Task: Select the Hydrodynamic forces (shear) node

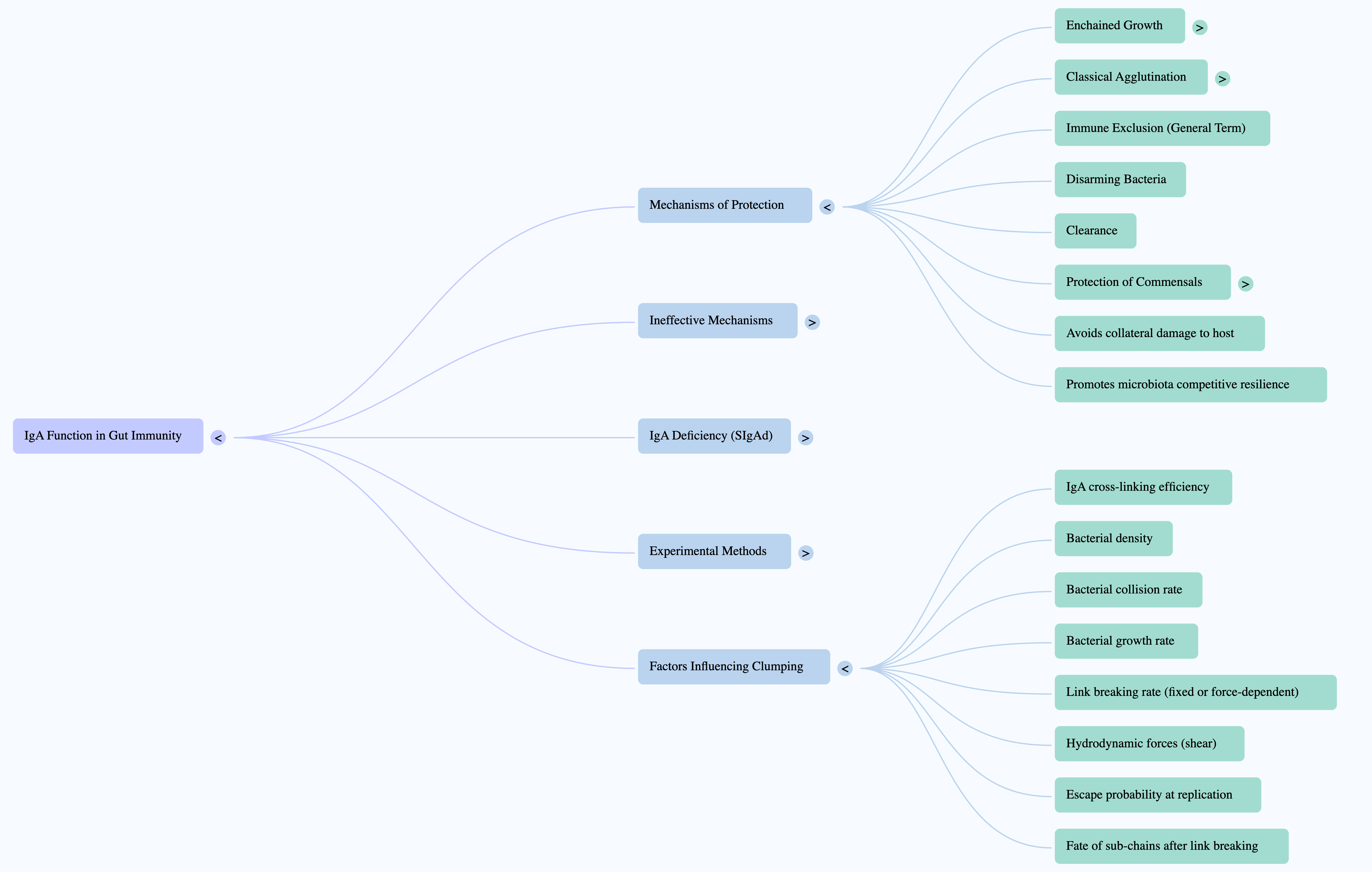Action: coord(1149,744)
